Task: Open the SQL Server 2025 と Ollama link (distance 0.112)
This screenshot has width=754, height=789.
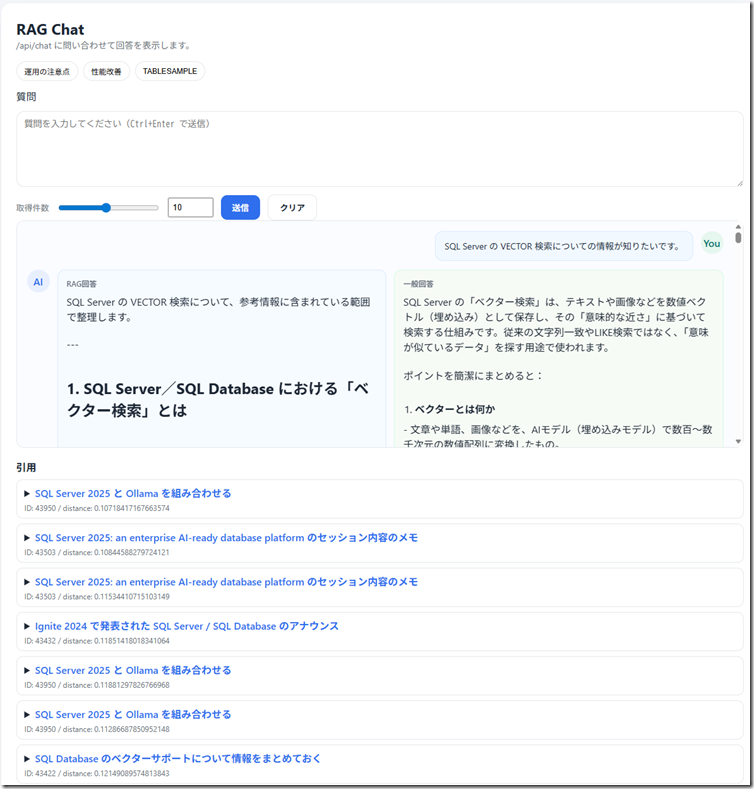Action: 133,715
